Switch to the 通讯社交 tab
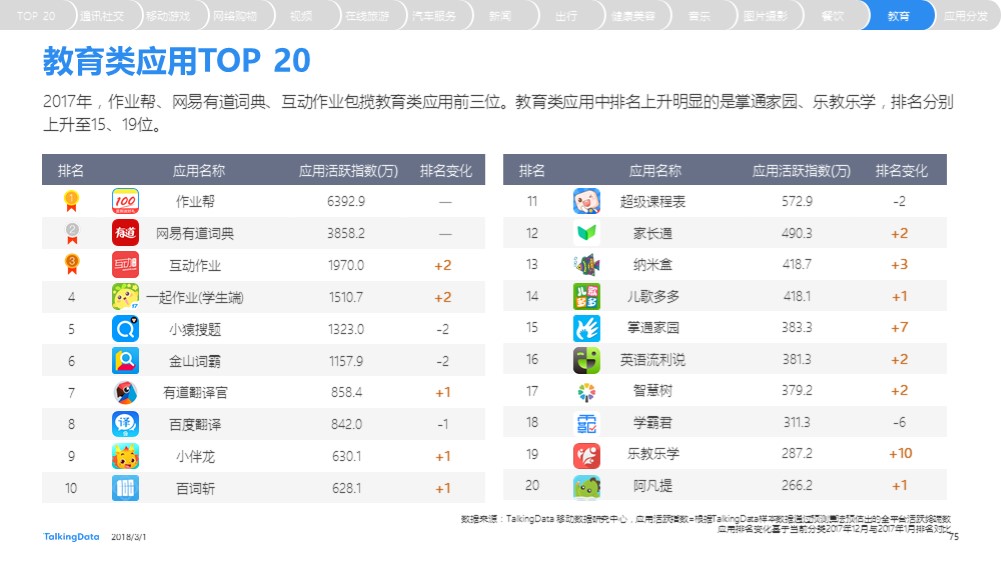The image size is (1001, 563). pyautogui.click(x=102, y=16)
